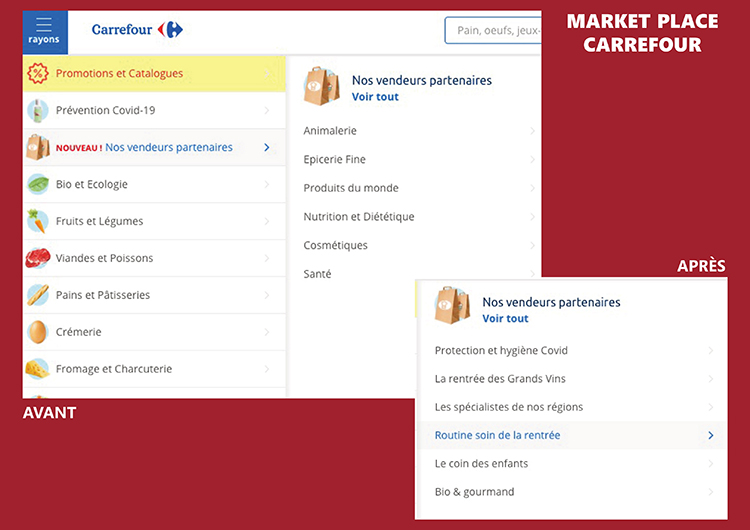The width and height of the screenshot is (750, 530).
Task: Click the Bio et Ecologie leaf icon
Action: tap(38, 184)
